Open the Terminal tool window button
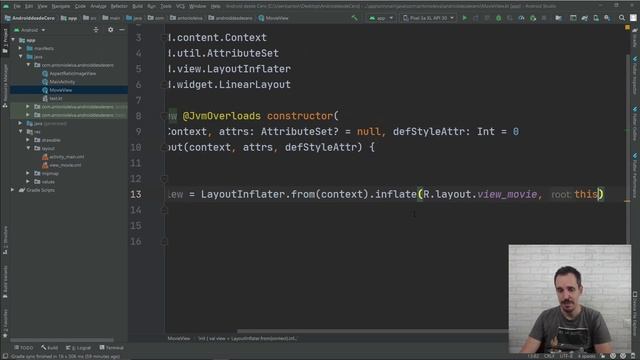Viewport: 640px width, 360px height. [x=111, y=348]
